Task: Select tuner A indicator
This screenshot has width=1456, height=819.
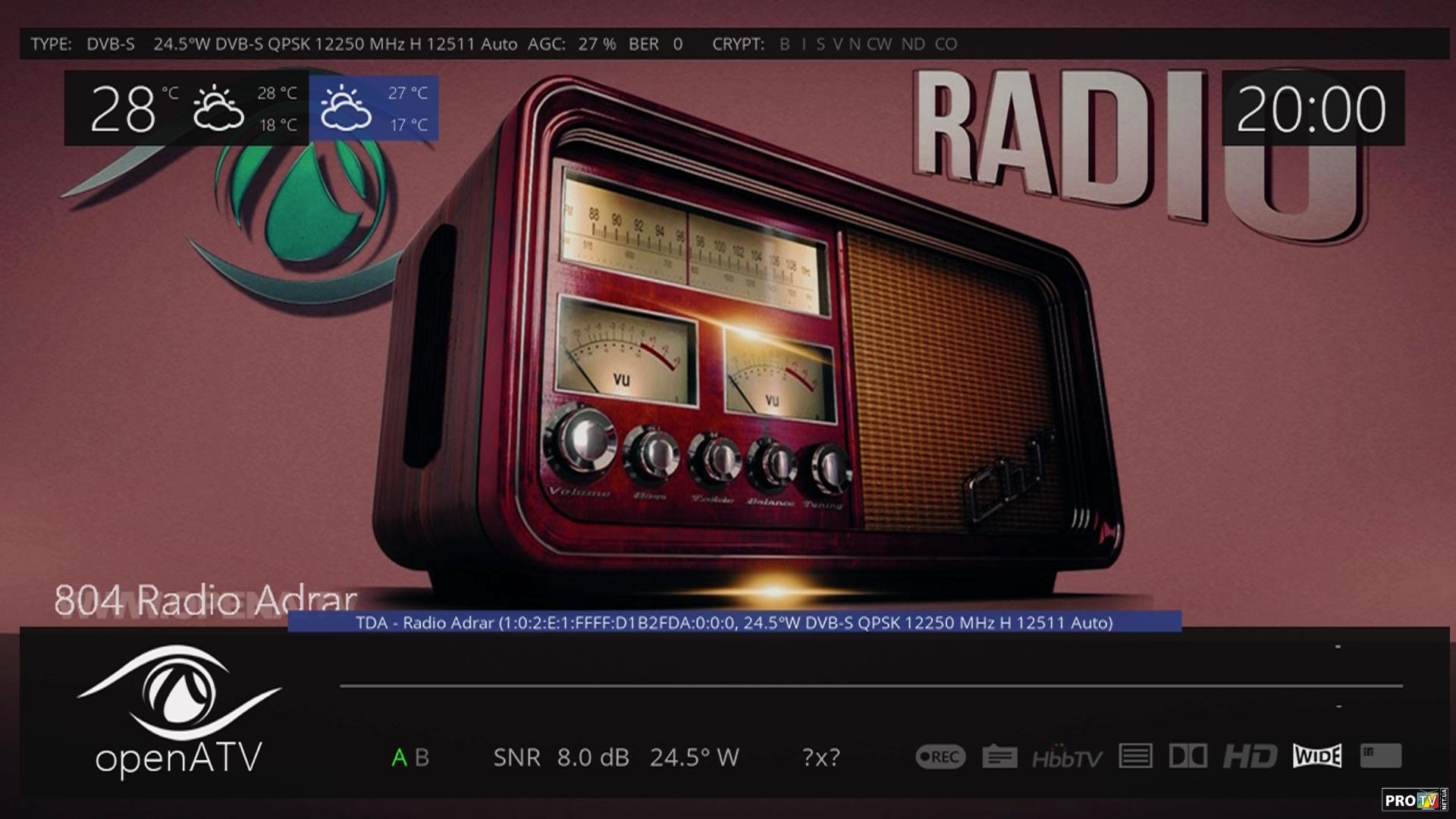Action: click(399, 758)
